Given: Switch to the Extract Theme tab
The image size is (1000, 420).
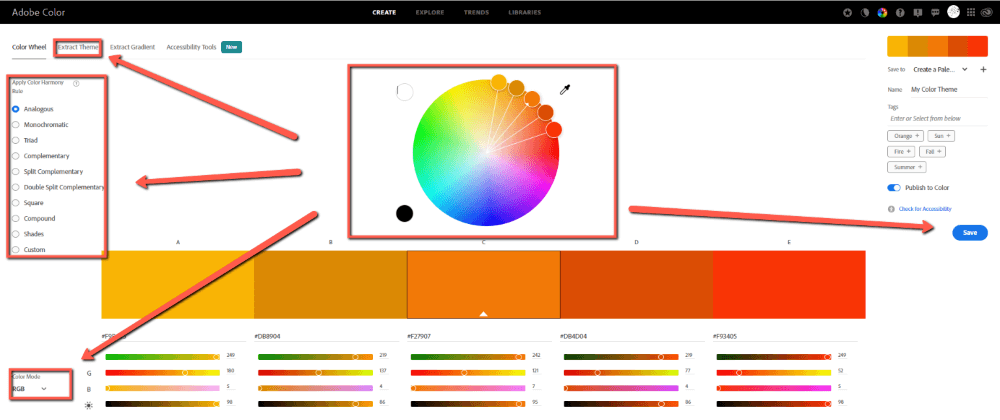Looking at the screenshot, I should [x=78, y=47].
